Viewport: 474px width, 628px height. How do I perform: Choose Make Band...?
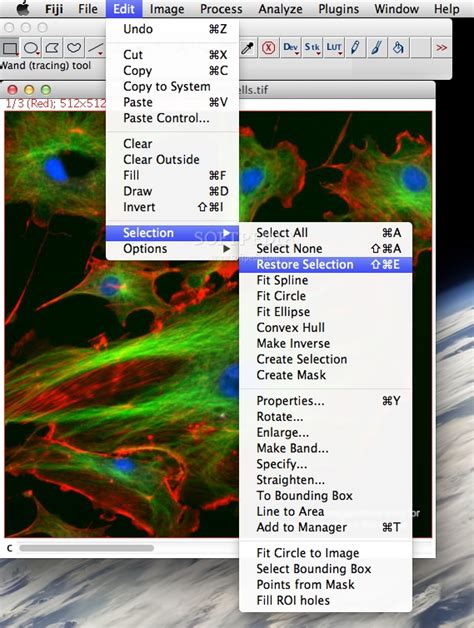326,448
